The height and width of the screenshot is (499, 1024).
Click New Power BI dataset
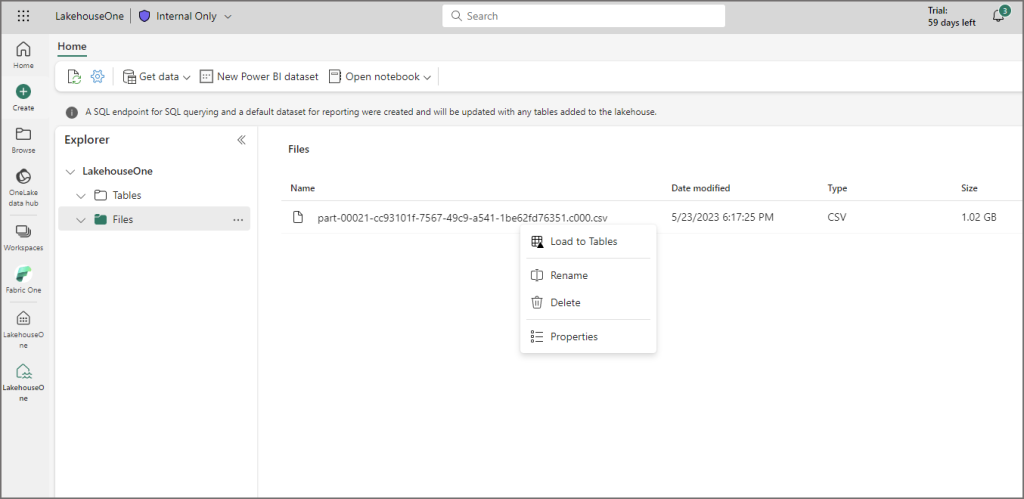point(259,76)
